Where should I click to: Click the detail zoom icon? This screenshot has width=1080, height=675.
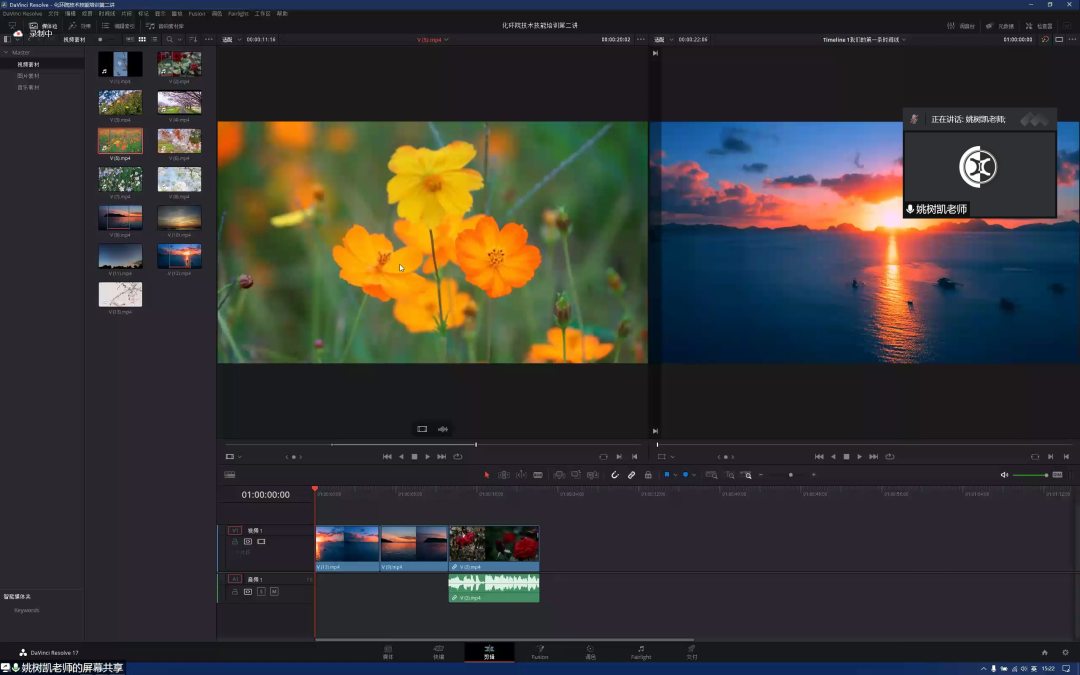(729, 475)
